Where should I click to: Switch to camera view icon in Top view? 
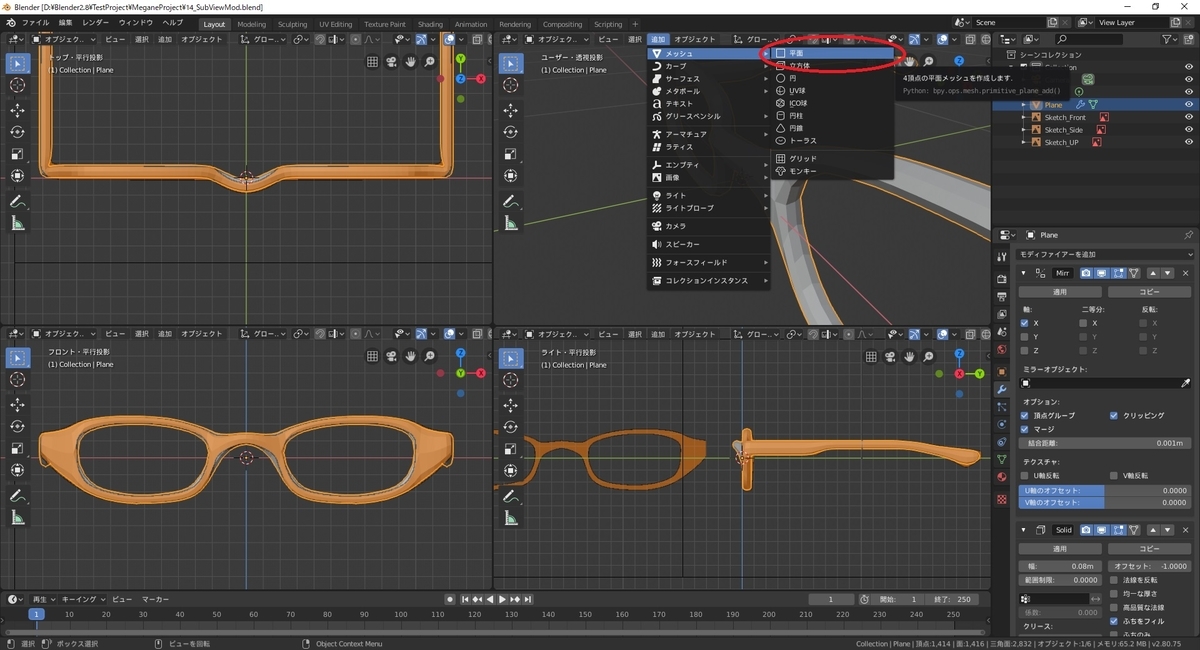392,62
